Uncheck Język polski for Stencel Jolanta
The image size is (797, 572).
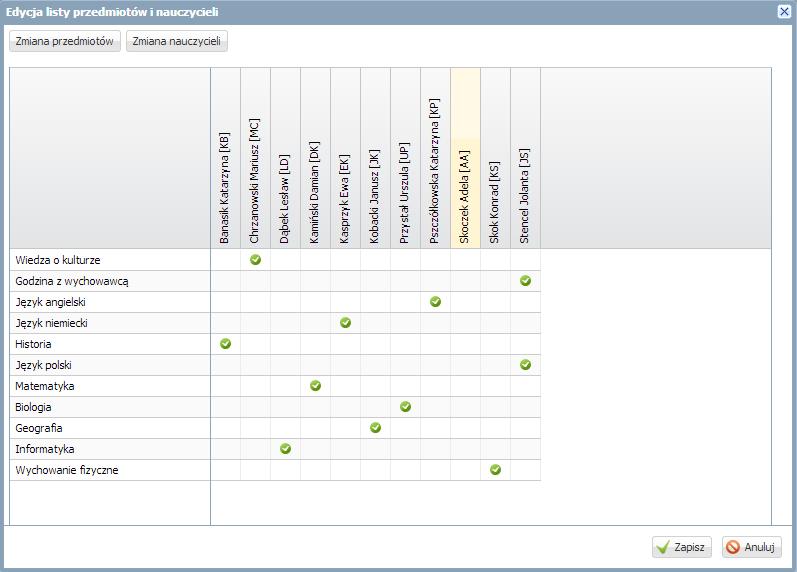[526, 365]
